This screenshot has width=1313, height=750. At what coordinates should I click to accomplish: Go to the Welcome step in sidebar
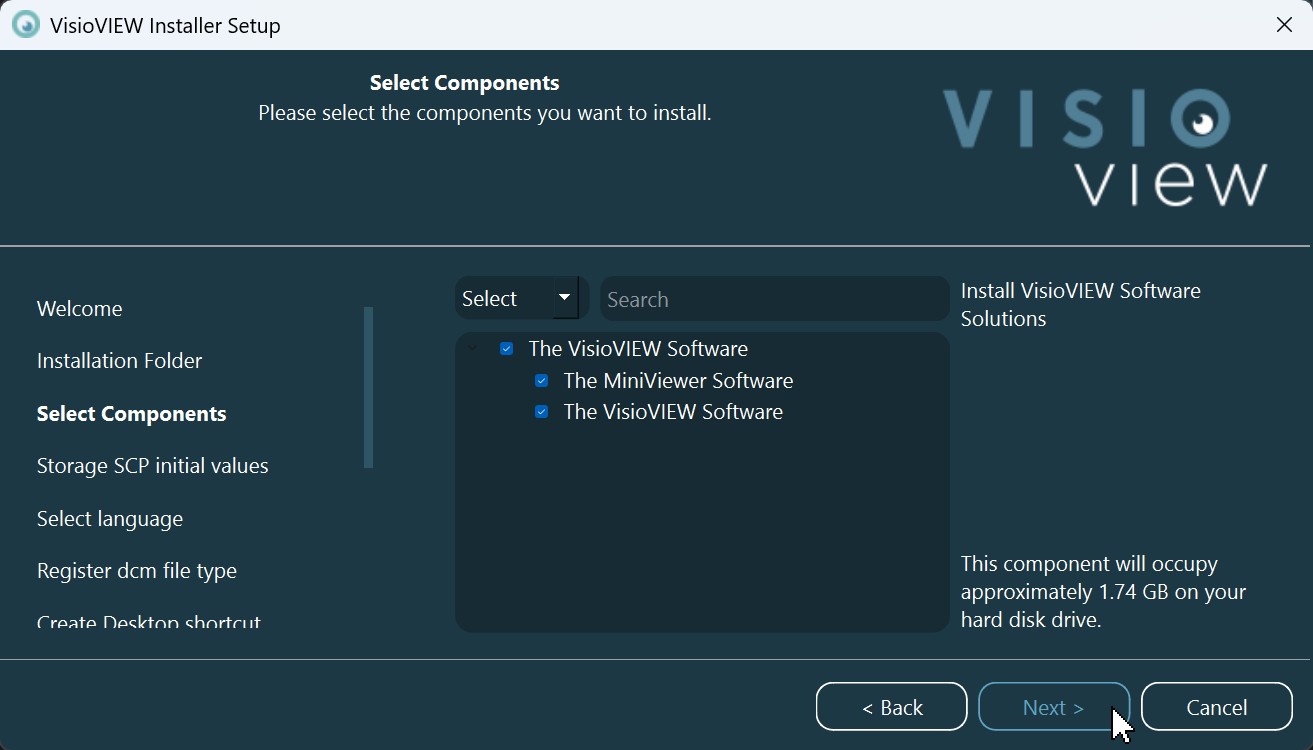coord(80,309)
